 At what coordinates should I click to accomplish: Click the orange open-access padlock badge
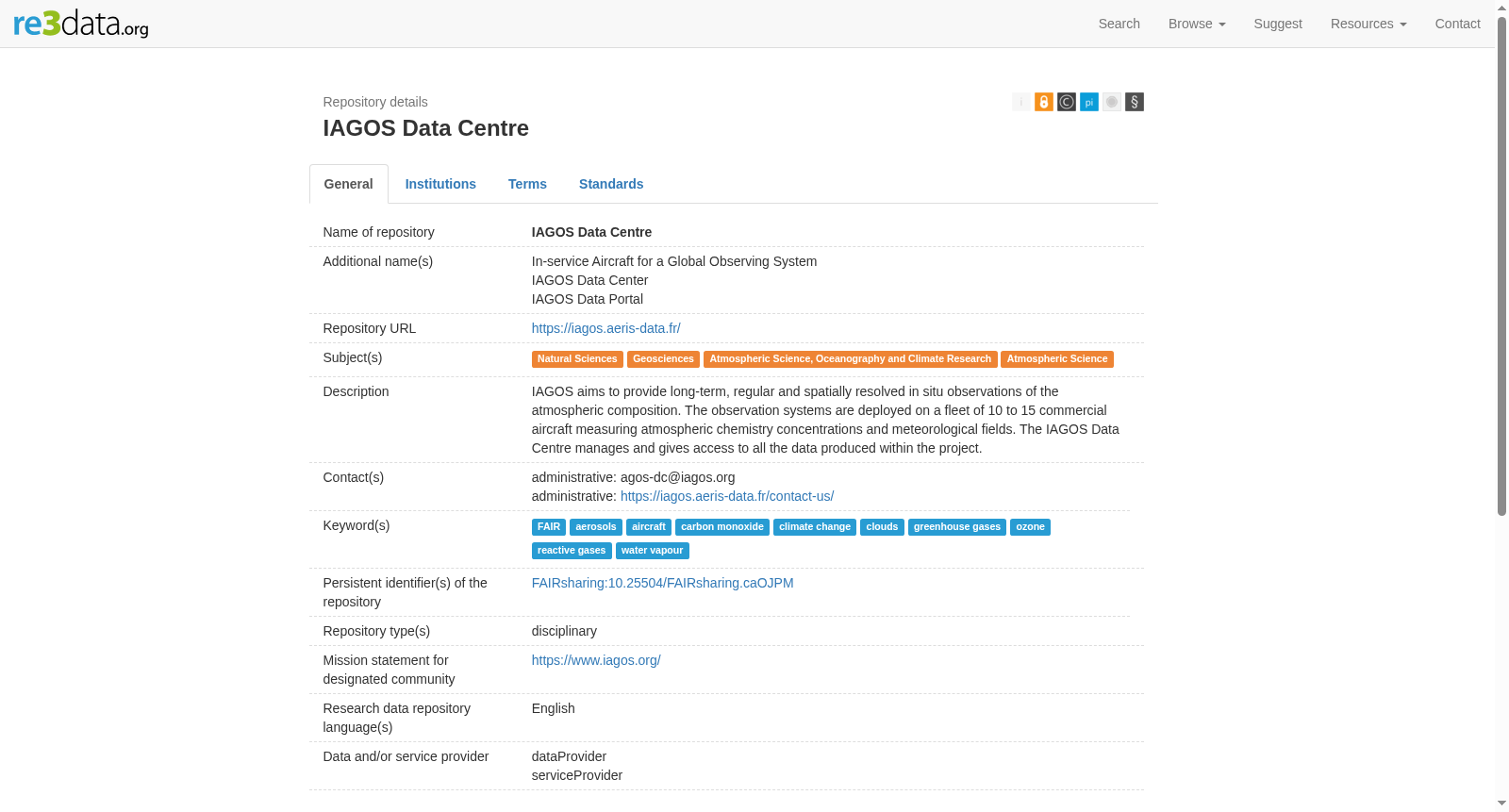tap(1043, 102)
